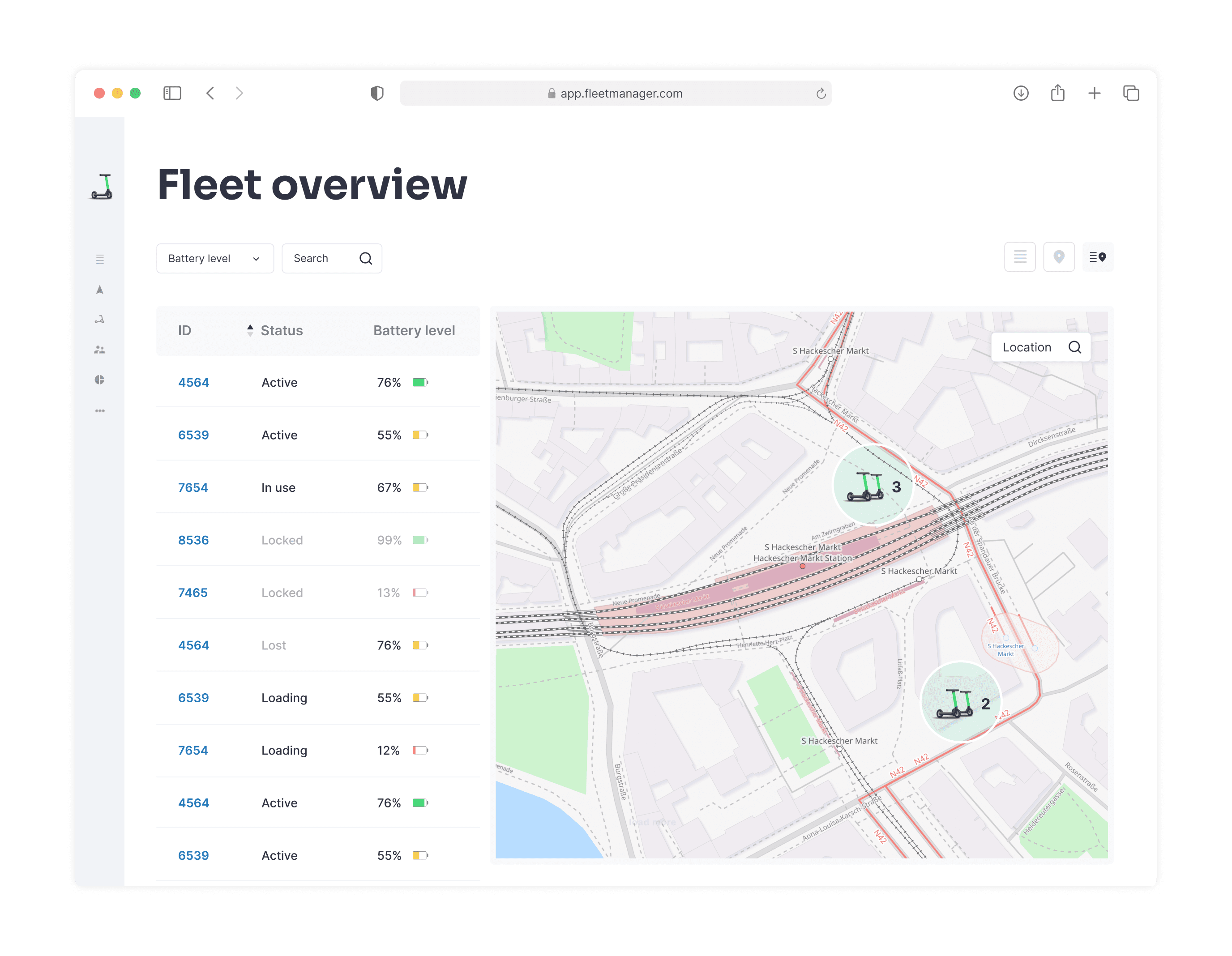Switch to list-only view
The width and height of the screenshot is (1232, 956).
(1019, 257)
